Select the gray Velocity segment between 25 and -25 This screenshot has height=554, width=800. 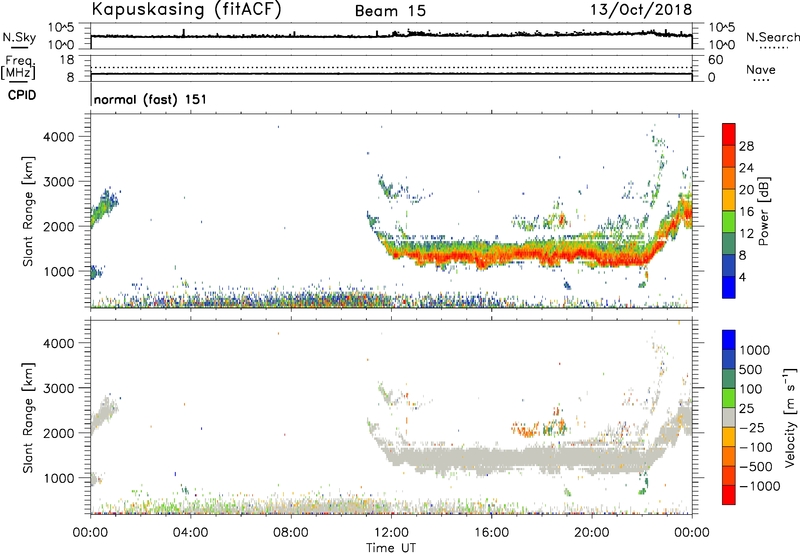pos(729,417)
